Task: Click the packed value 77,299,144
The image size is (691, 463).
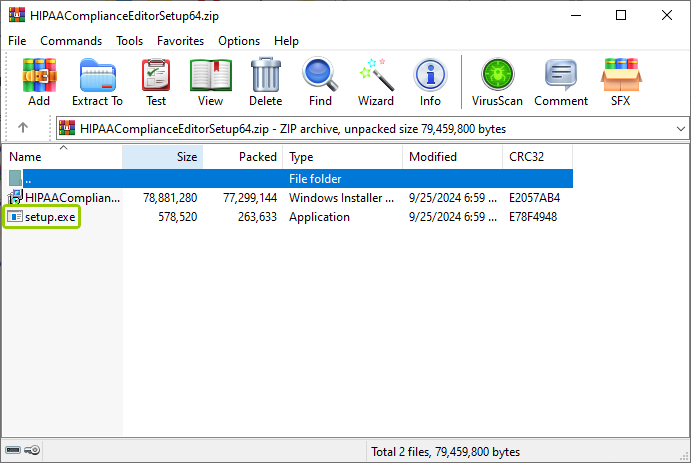Action: (250, 198)
